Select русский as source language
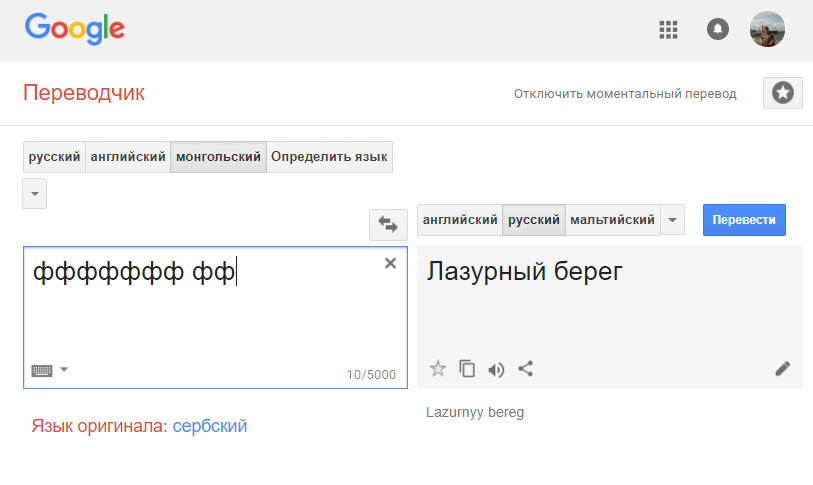 (54, 157)
